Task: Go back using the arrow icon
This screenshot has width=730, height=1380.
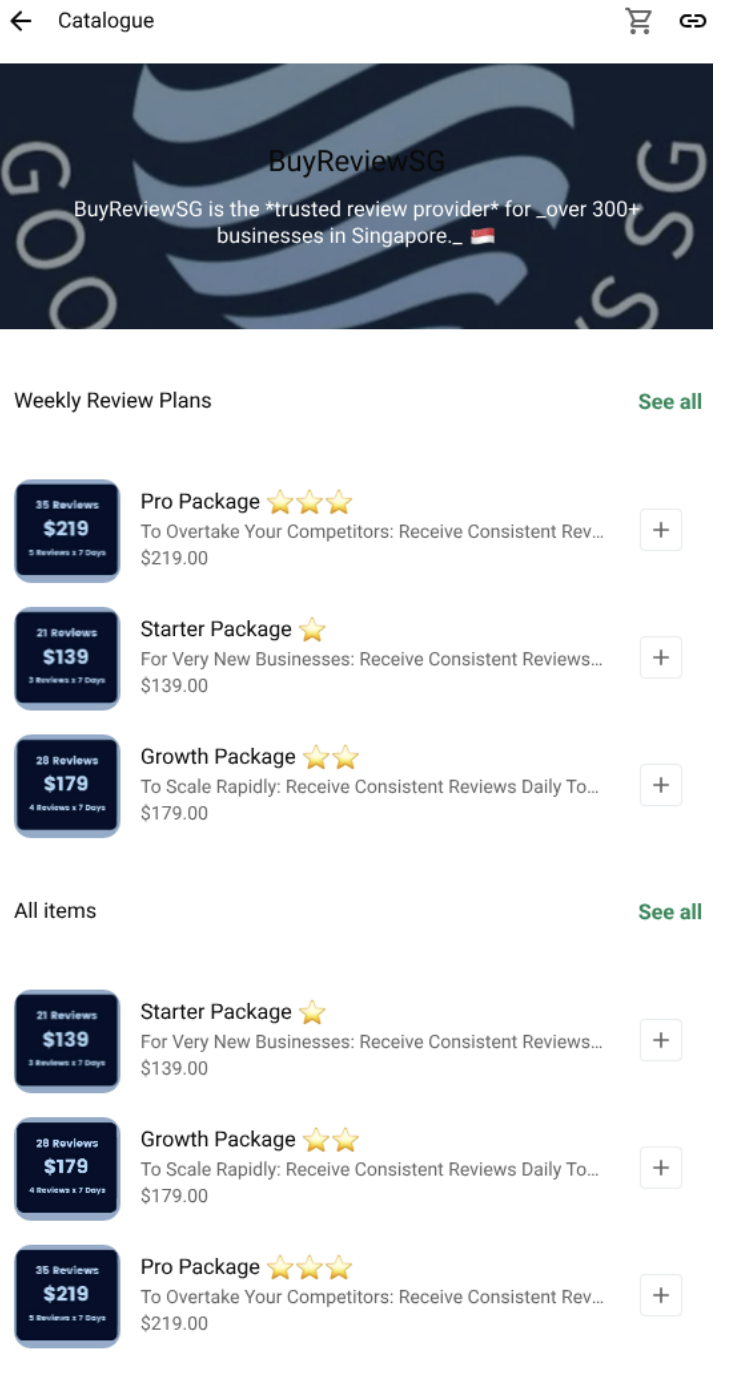Action: click(x=21, y=21)
